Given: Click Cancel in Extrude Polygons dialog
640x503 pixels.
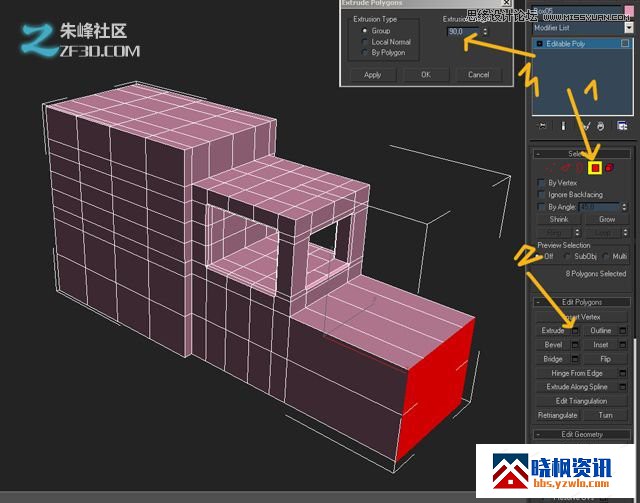Looking at the screenshot, I should (478, 75).
